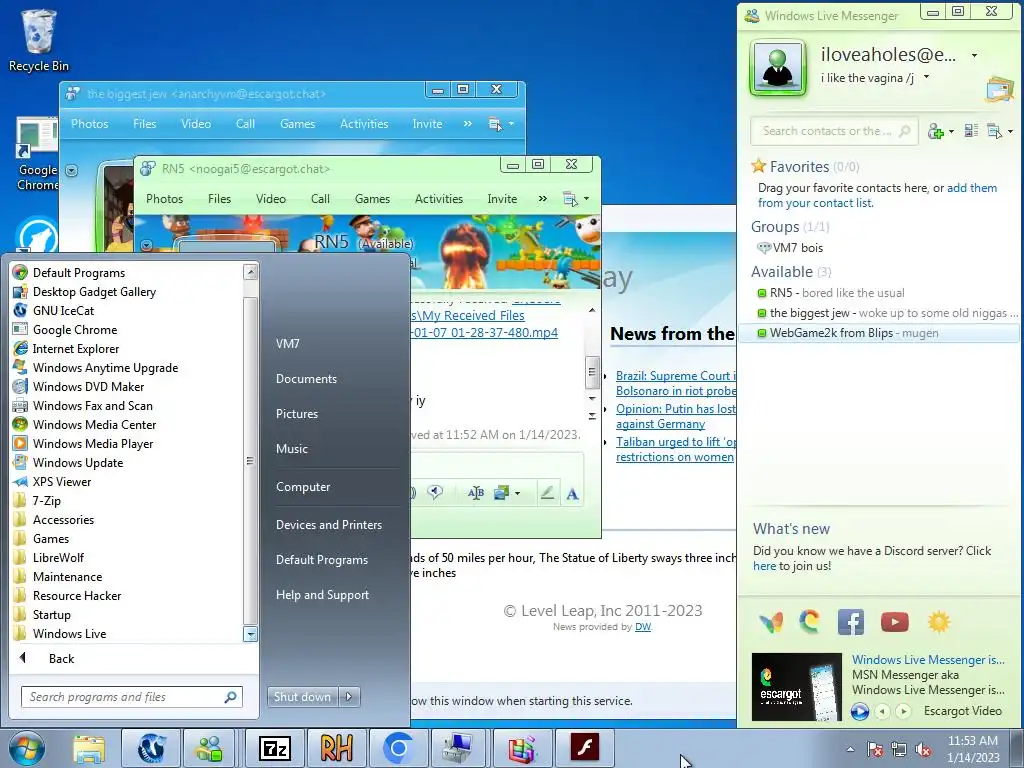This screenshot has width=1024, height=768.
Task: Open the personal message dropdown arrow
Action: coord(926,78)
